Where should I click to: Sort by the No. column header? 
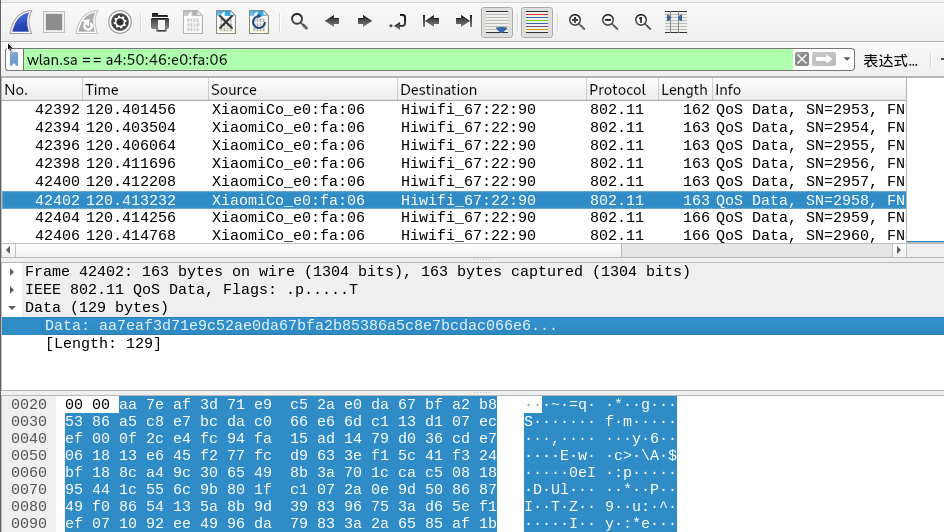42,90
